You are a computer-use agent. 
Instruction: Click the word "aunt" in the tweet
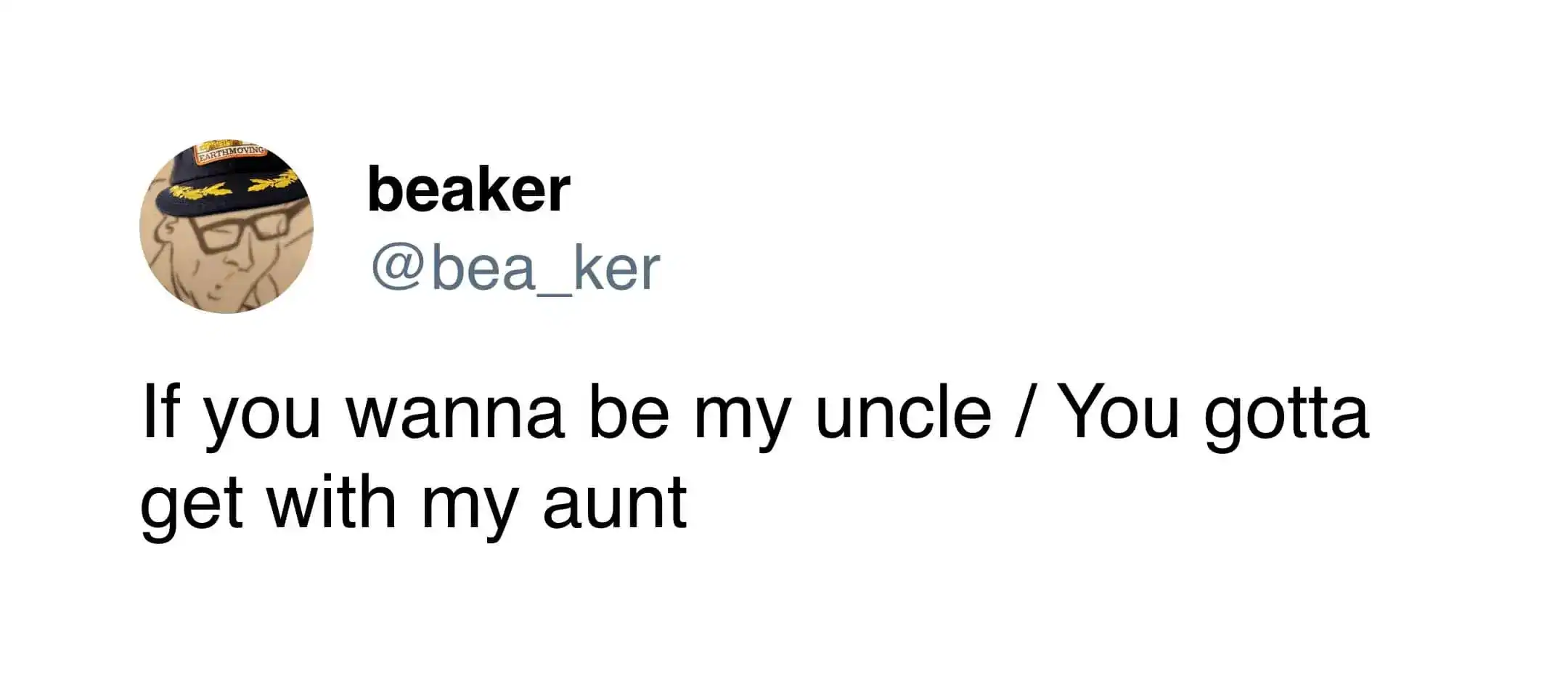[614, 503]
